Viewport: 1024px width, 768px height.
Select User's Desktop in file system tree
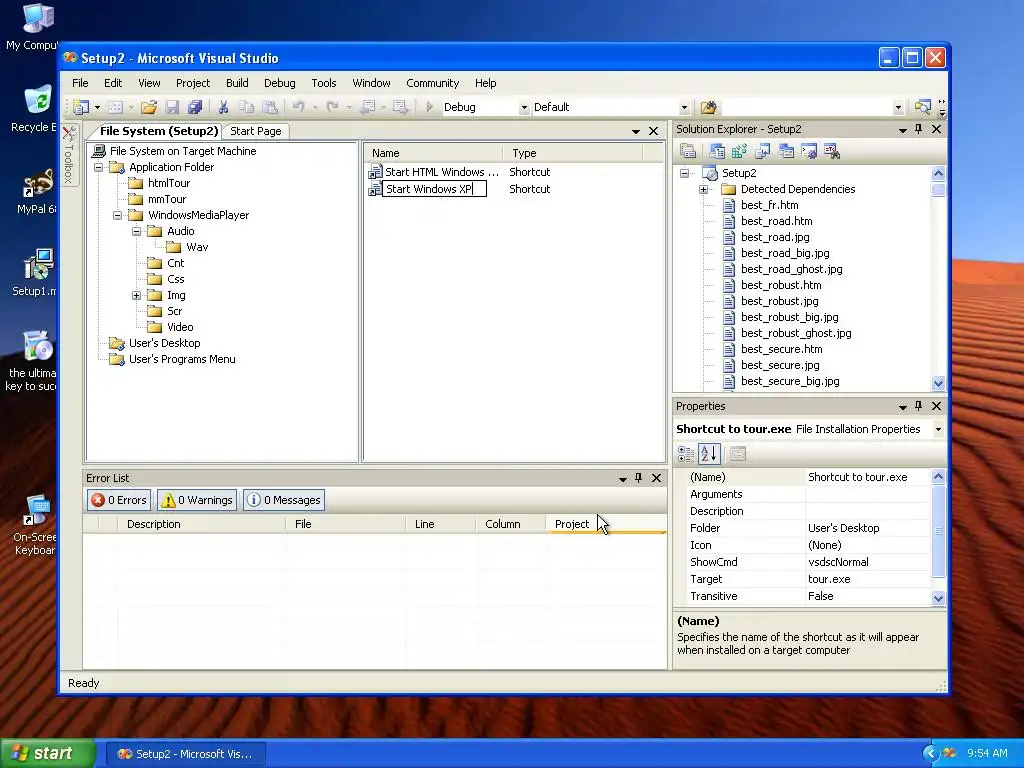[x=165, y=344]
